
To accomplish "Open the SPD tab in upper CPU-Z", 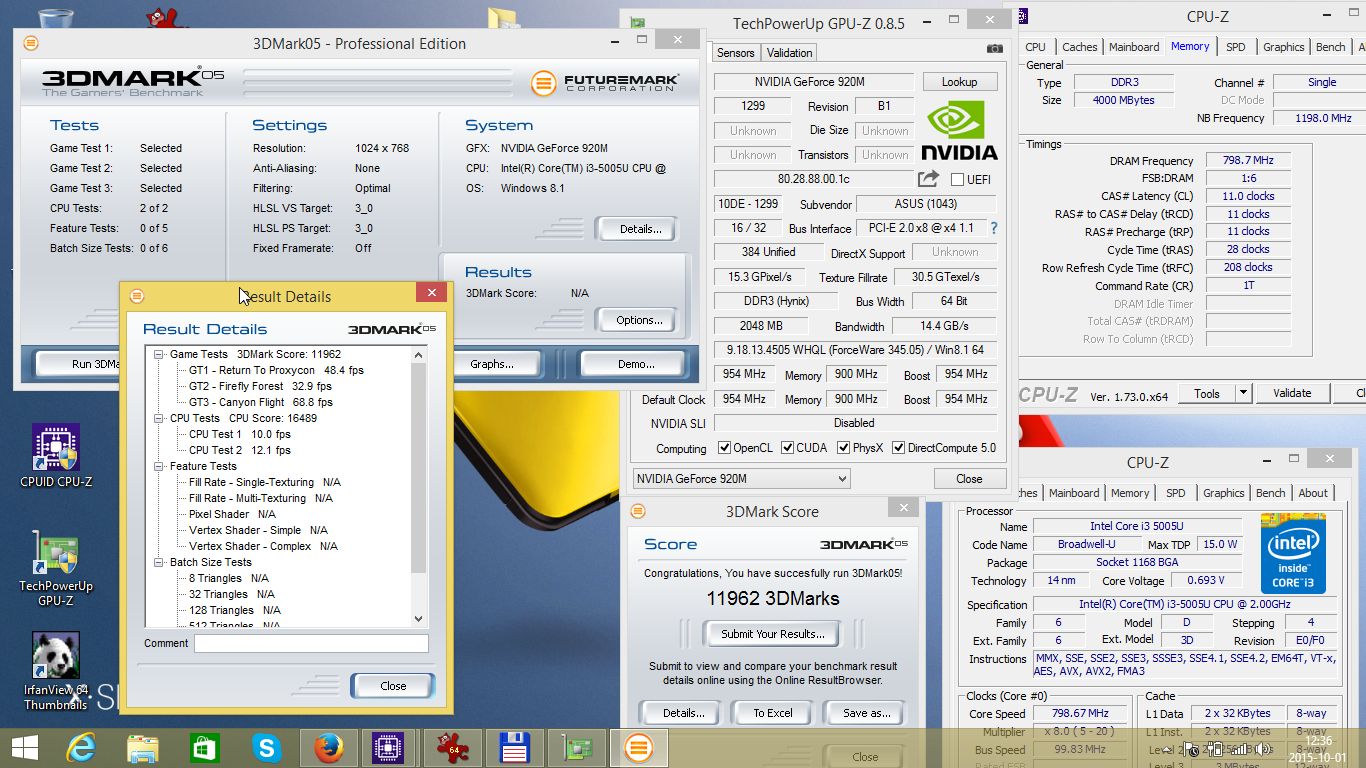I will click(1236, 47).
